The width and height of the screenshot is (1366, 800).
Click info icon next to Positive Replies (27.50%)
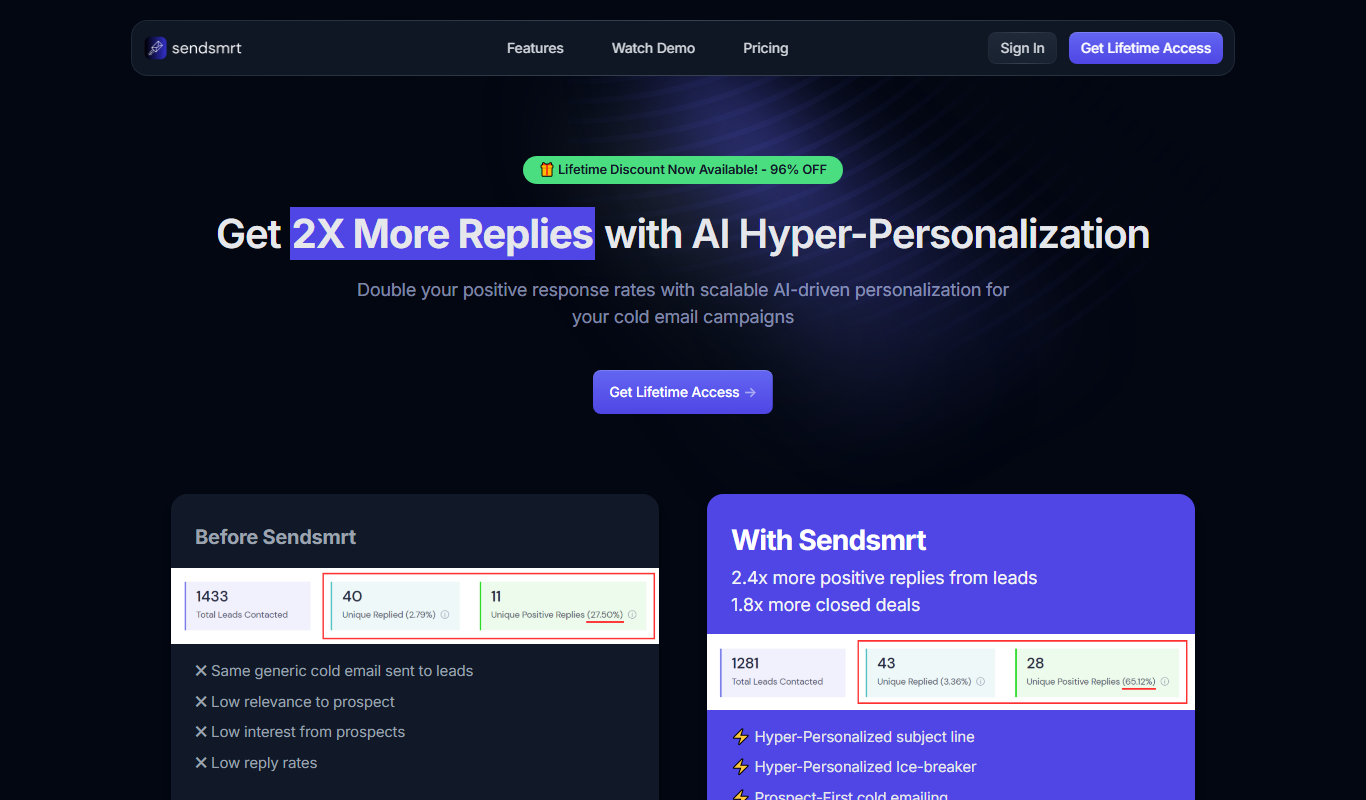pyautogui.click(x=632, y=615)
